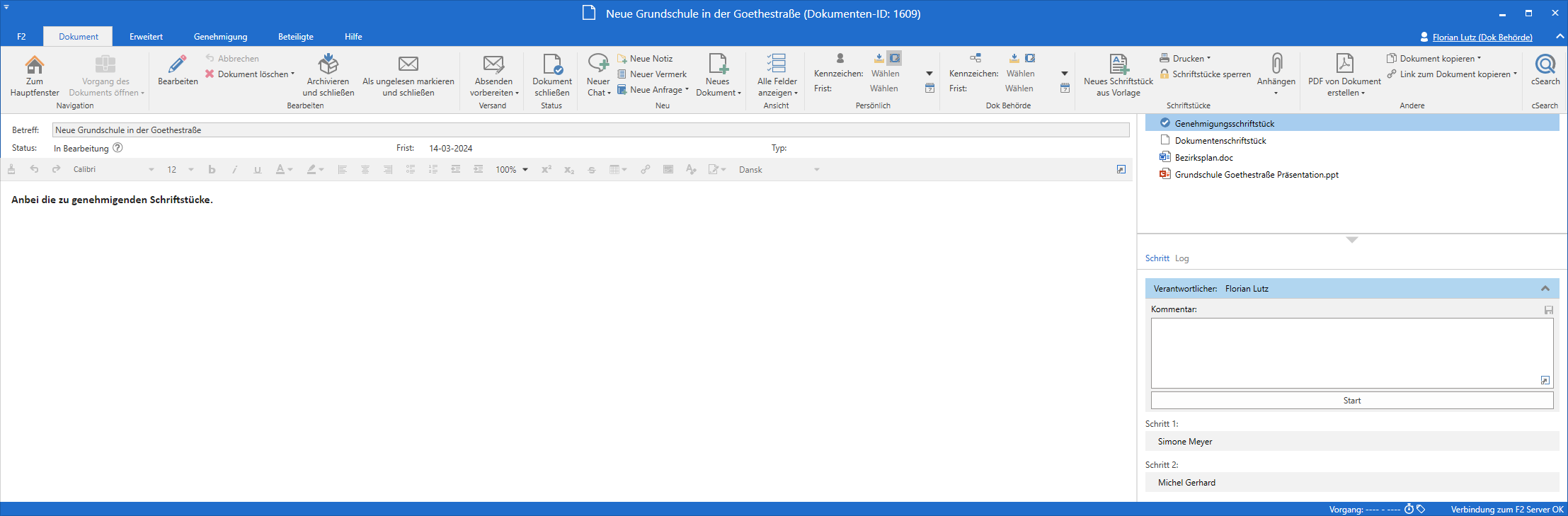Toggle bold text formatting

[212, 170]
